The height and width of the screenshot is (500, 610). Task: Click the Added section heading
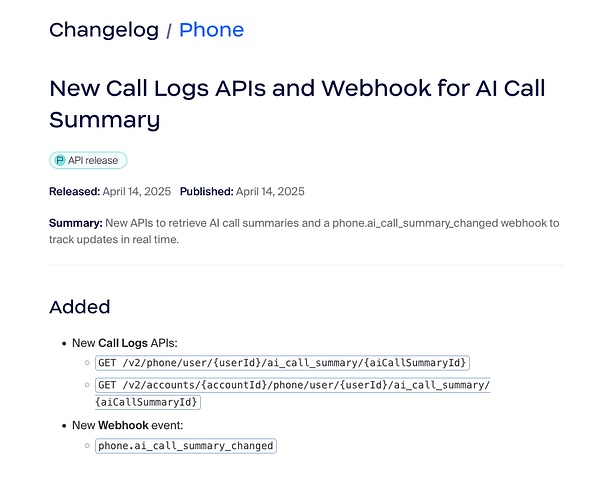point(80,307)
